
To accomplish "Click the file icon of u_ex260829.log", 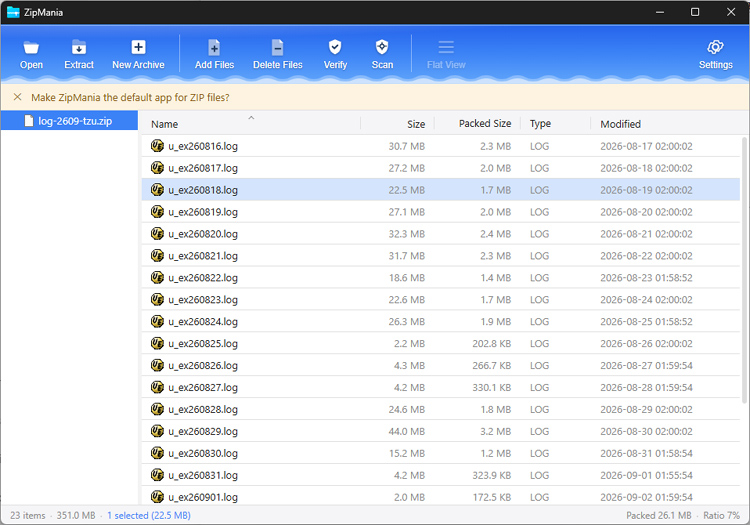I will (157, 432).
